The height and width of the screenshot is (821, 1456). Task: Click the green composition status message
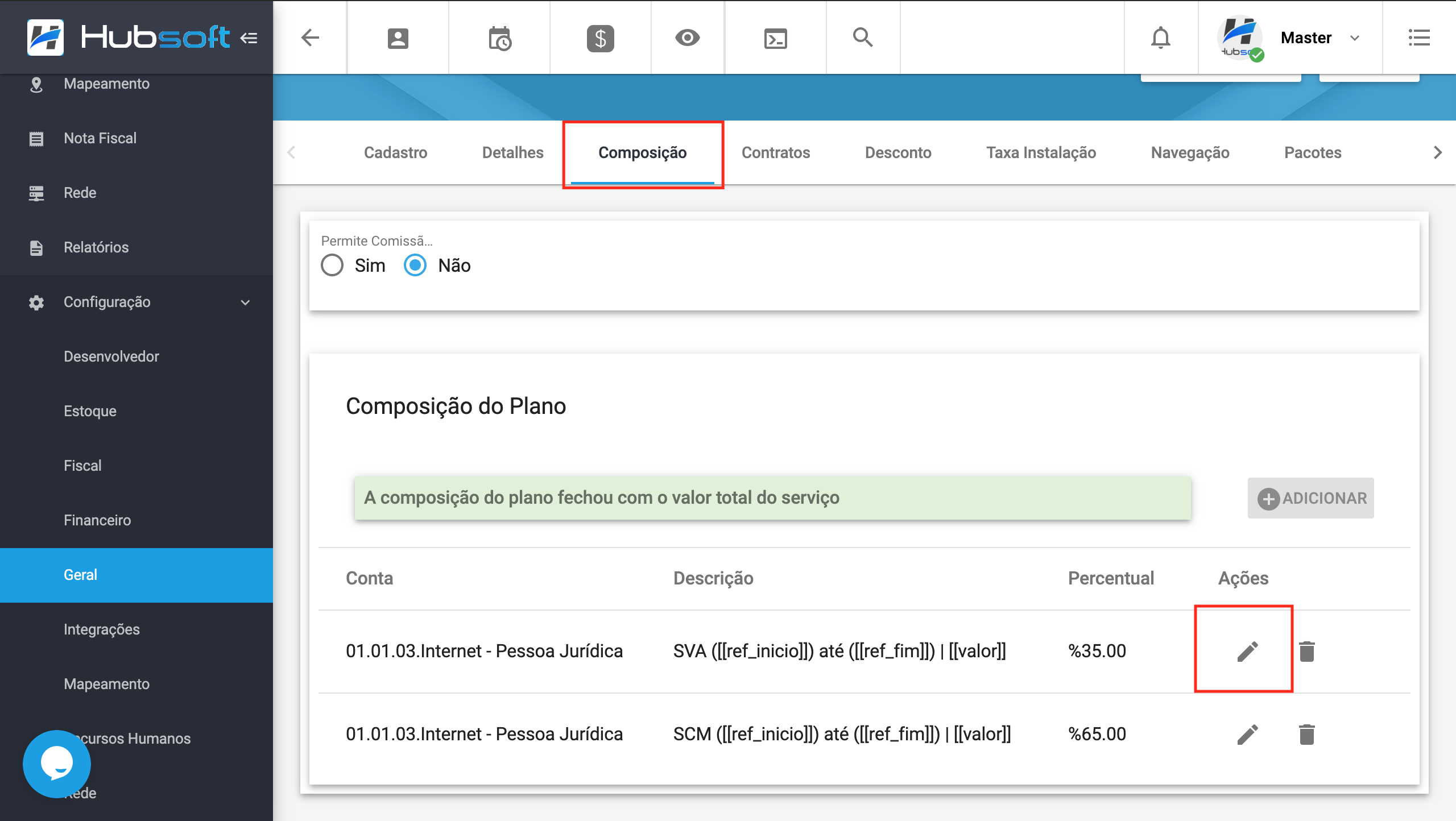pos(772,498)
